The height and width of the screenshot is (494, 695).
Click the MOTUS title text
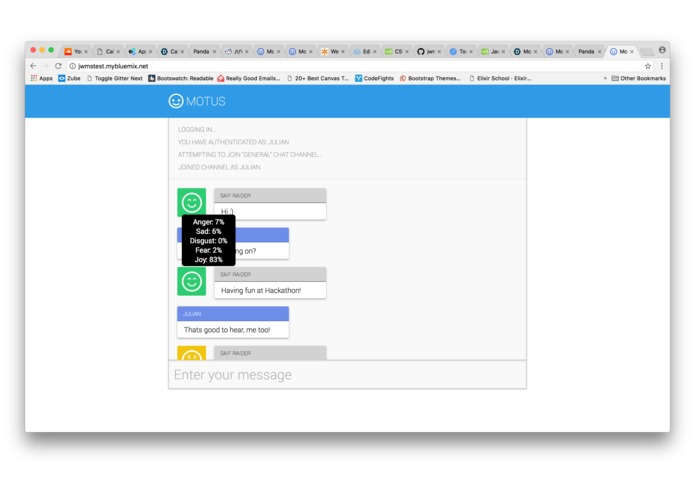(206, 101)
